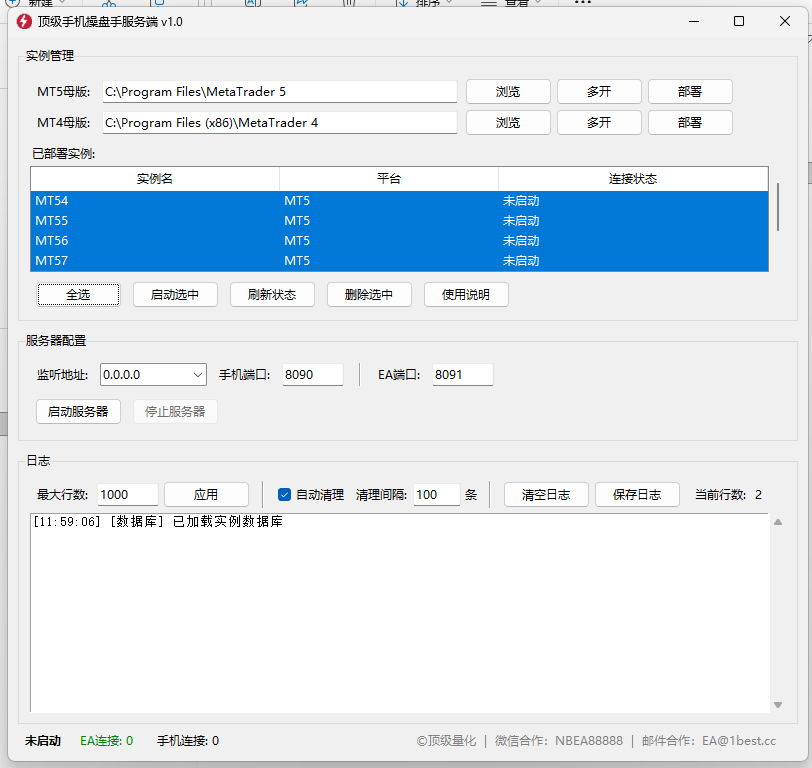Click 部署 button for MT4母版
812x768 pixels.
pyautogui.click(x=690, y=123)
